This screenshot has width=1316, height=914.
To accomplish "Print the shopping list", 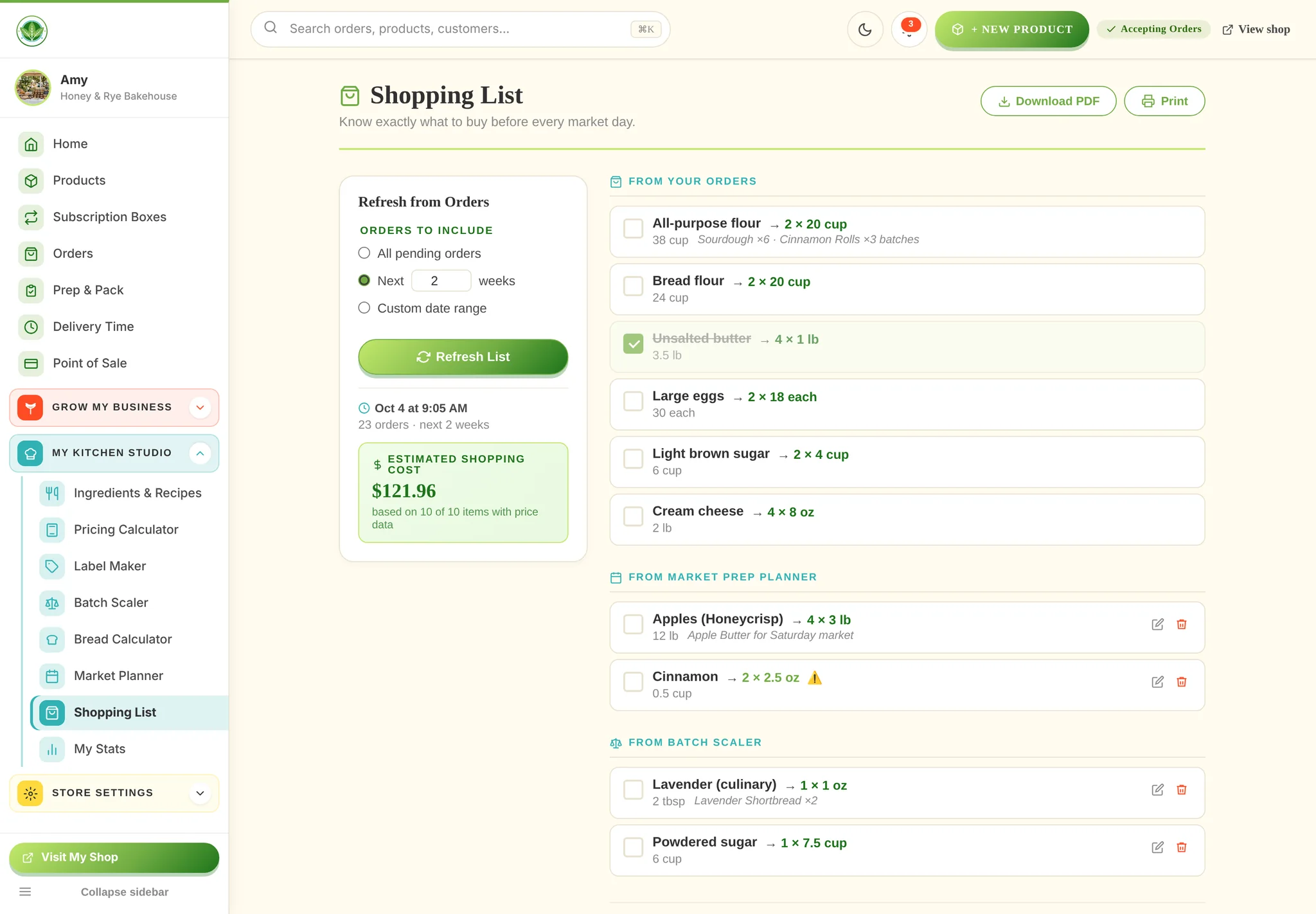I will pos(1164,101).
